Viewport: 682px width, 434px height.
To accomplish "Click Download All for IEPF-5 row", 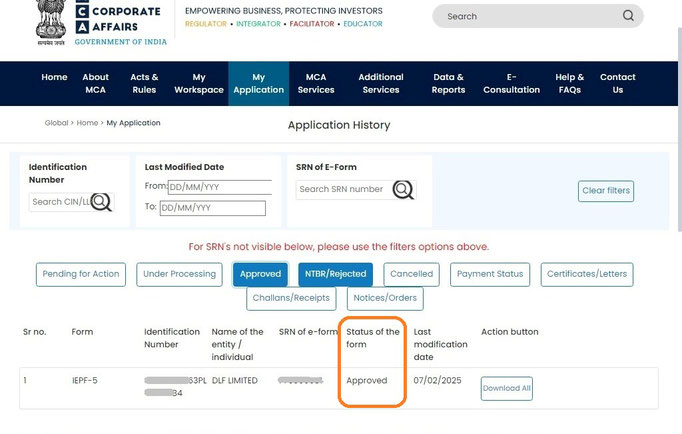I will (506, 388).
